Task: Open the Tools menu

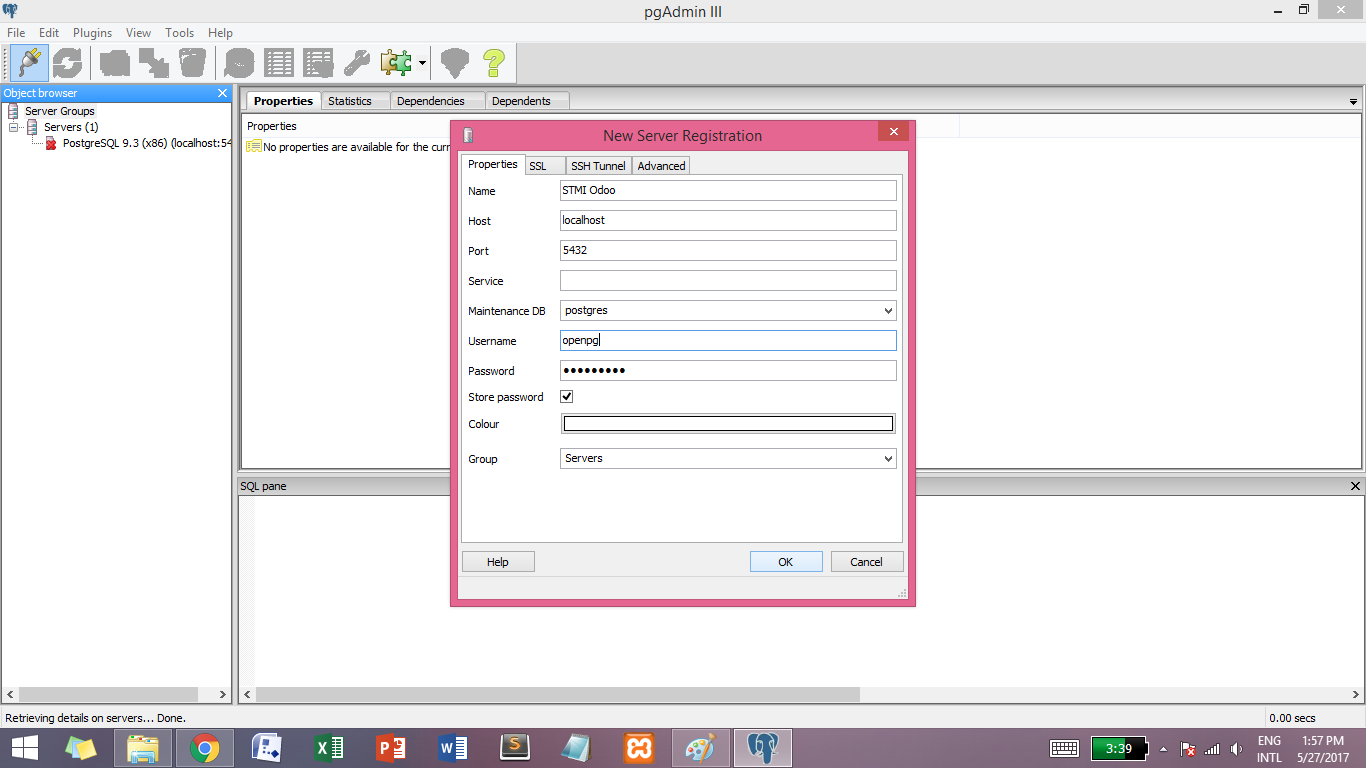Action: pyautogui.click(x=180, y=33)
